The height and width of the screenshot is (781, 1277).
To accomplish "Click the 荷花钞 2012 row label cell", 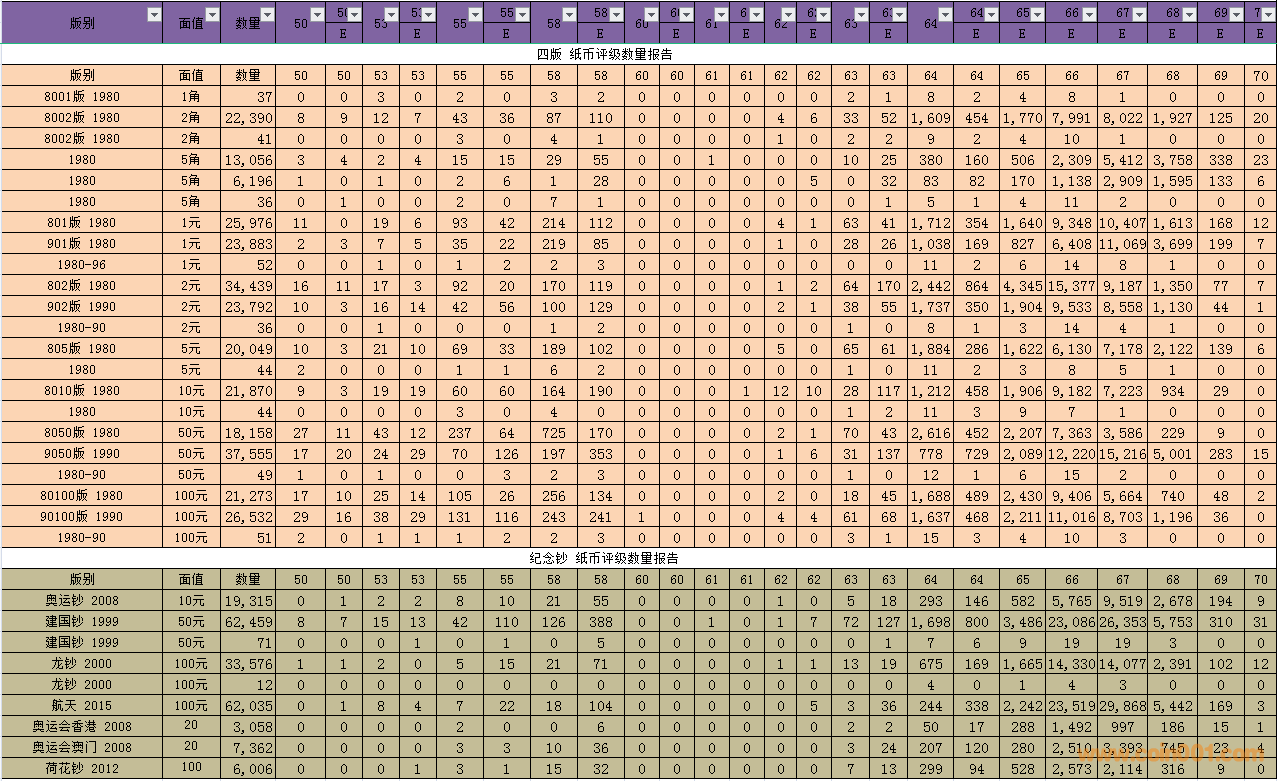I will pos(82,768).
